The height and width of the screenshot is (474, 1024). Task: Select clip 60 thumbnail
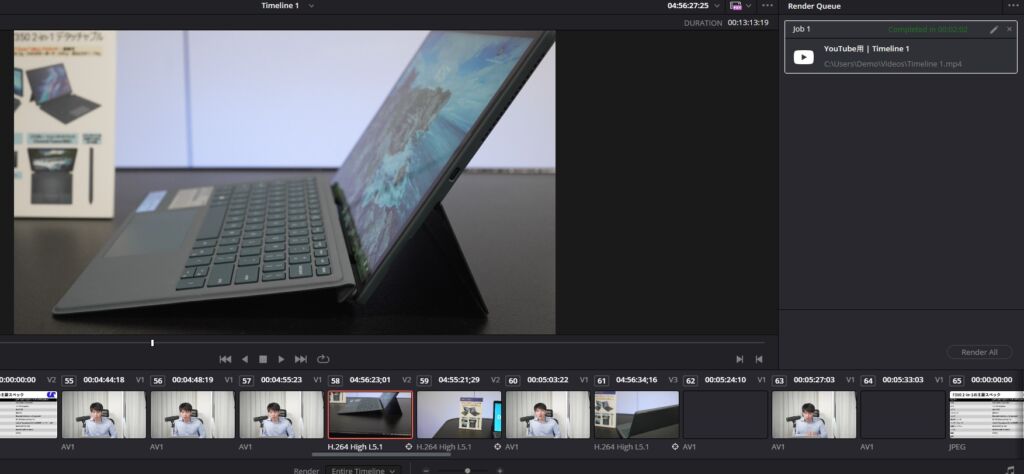coord(548,415)
